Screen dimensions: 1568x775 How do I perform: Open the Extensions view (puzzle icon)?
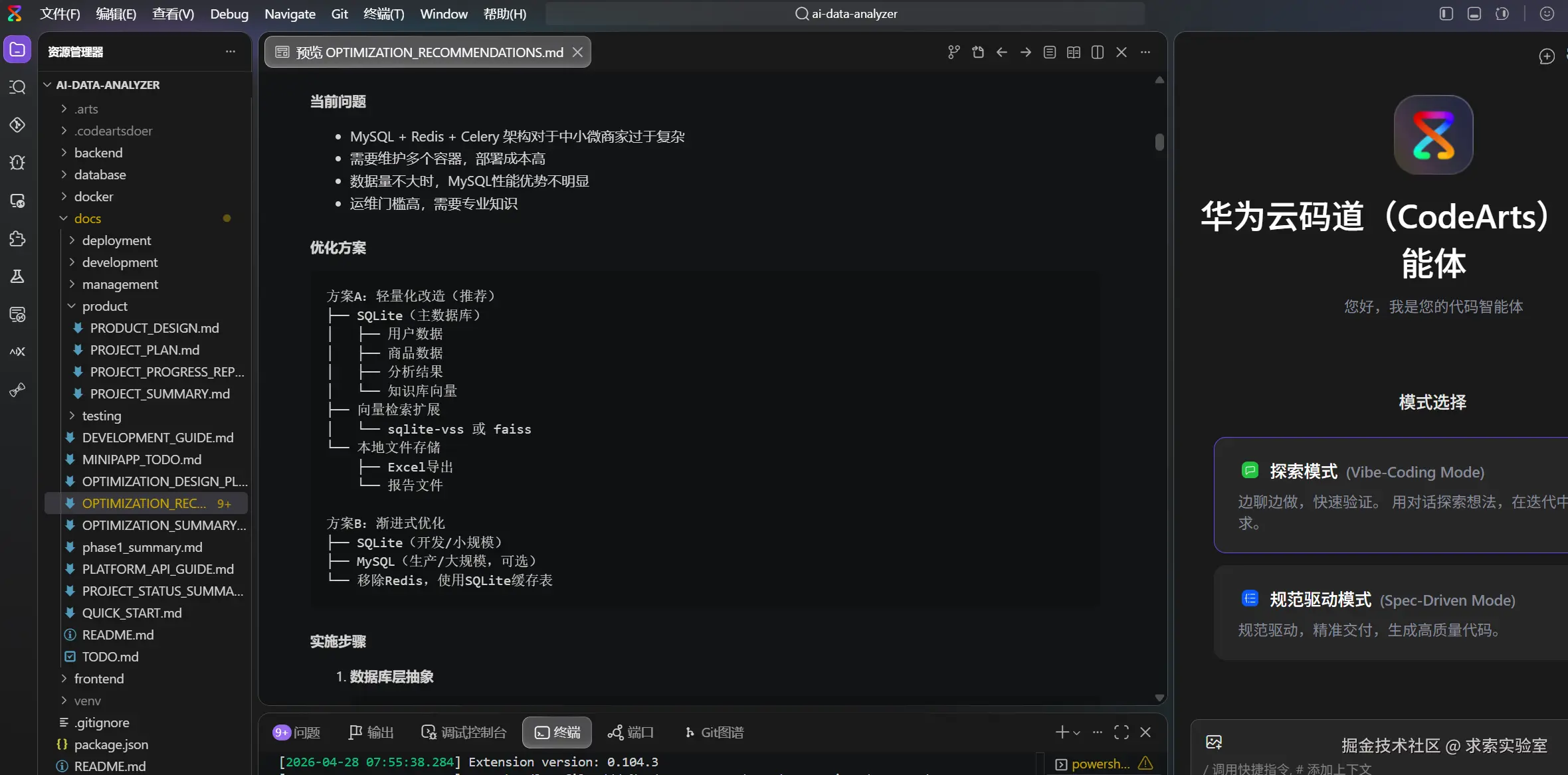point(17,238)
